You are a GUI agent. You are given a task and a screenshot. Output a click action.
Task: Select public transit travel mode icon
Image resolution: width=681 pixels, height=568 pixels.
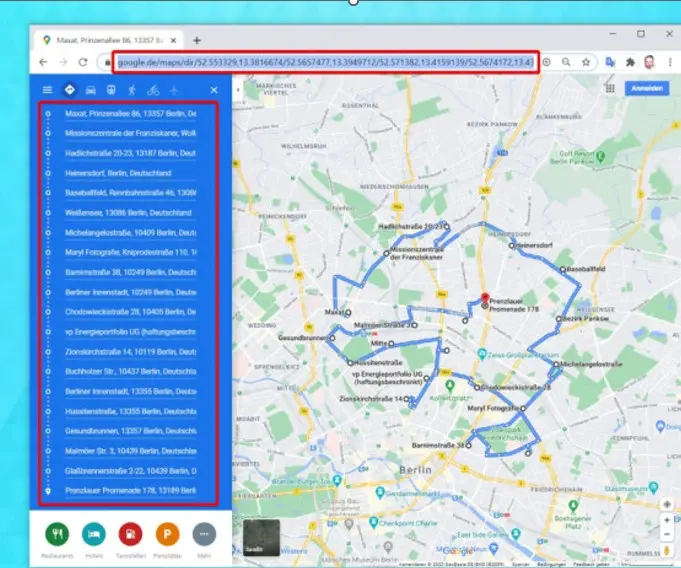tap(111, 90)
